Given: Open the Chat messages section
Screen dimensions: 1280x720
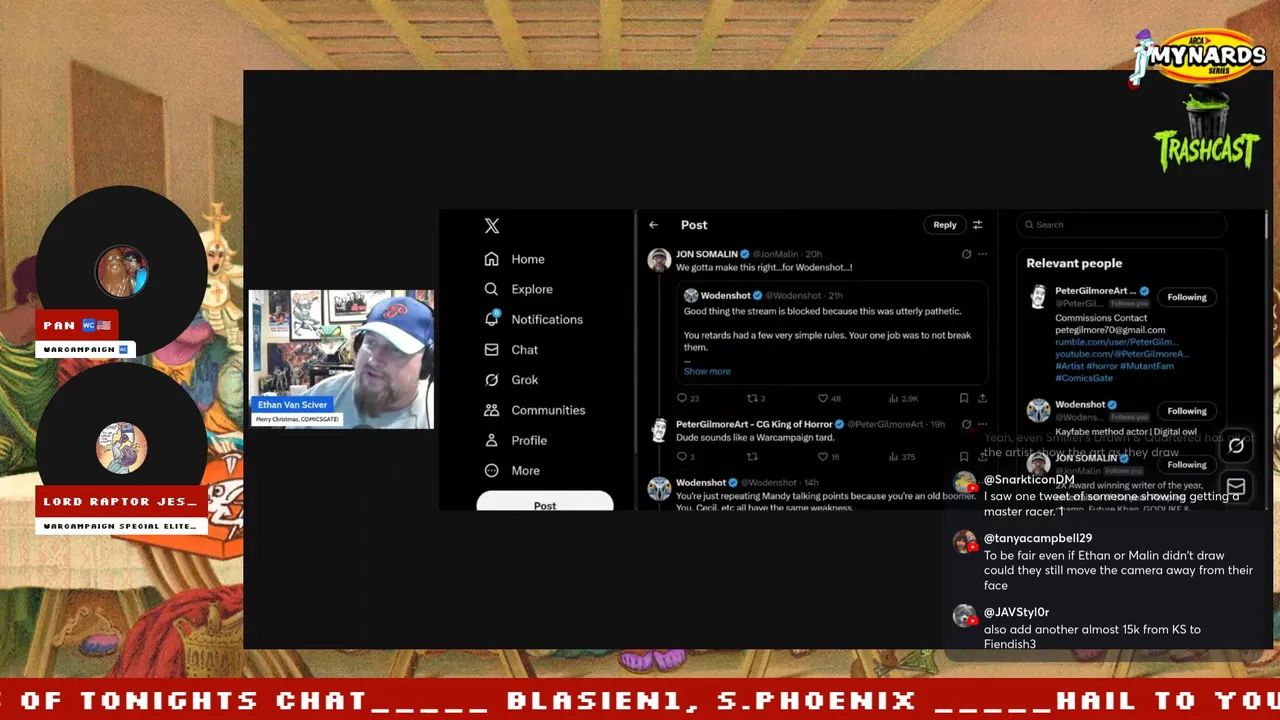Looking at the screenshot, I should click(511, 350).
